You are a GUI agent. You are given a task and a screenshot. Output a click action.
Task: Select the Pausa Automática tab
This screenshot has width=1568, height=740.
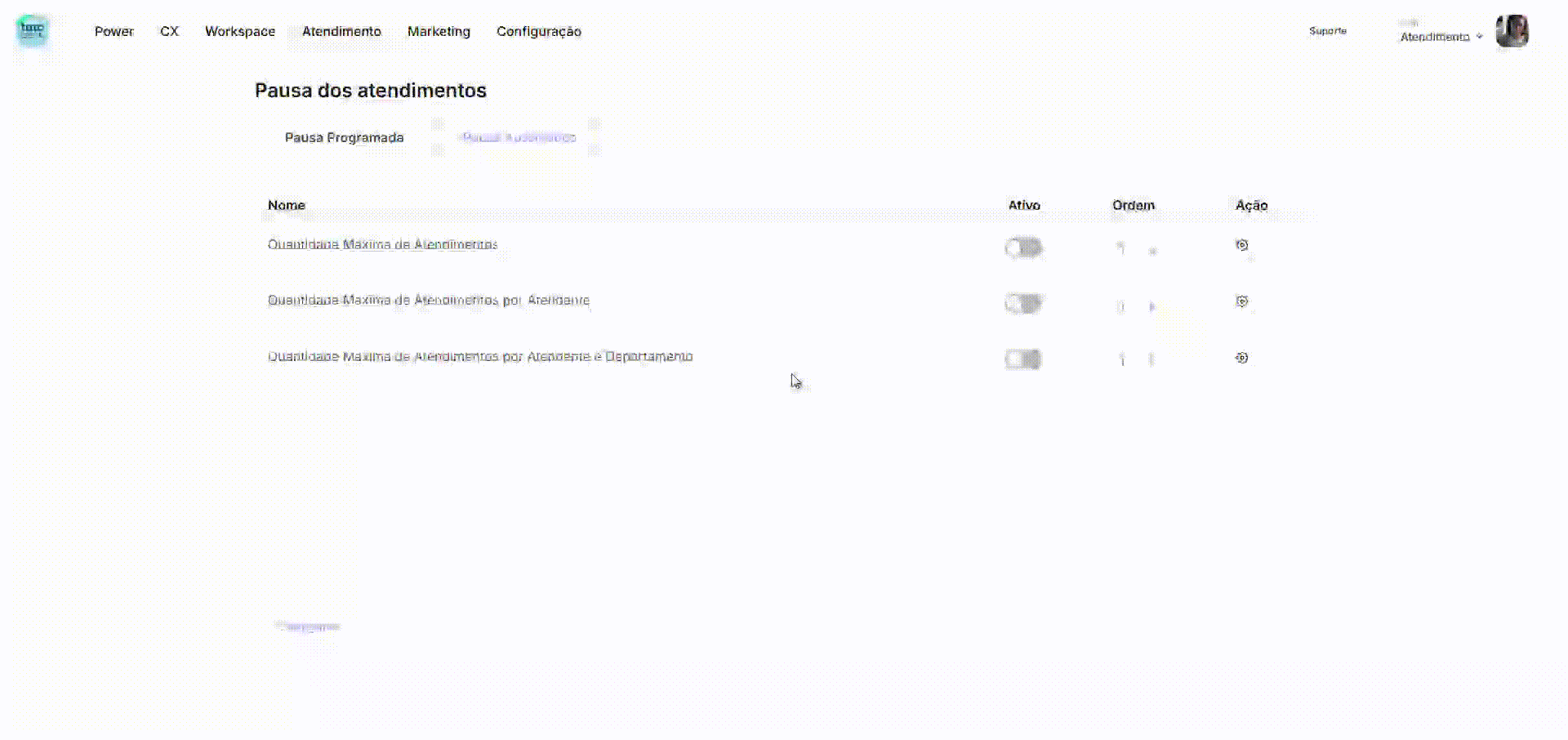click(x=519, y=137)
